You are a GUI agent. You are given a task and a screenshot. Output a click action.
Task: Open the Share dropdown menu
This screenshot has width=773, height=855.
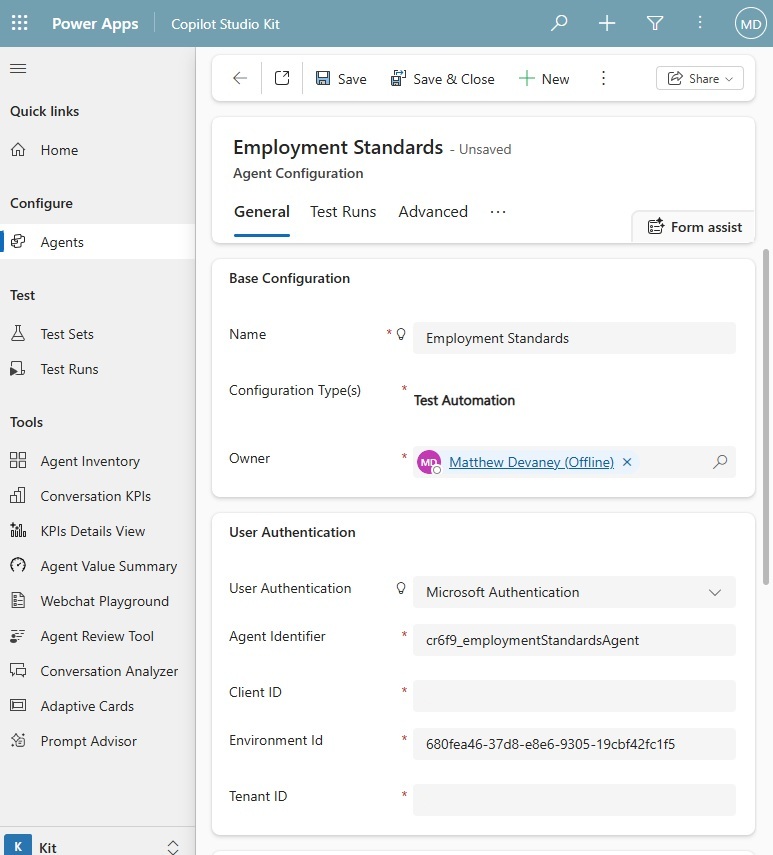(x=699, y=79)
